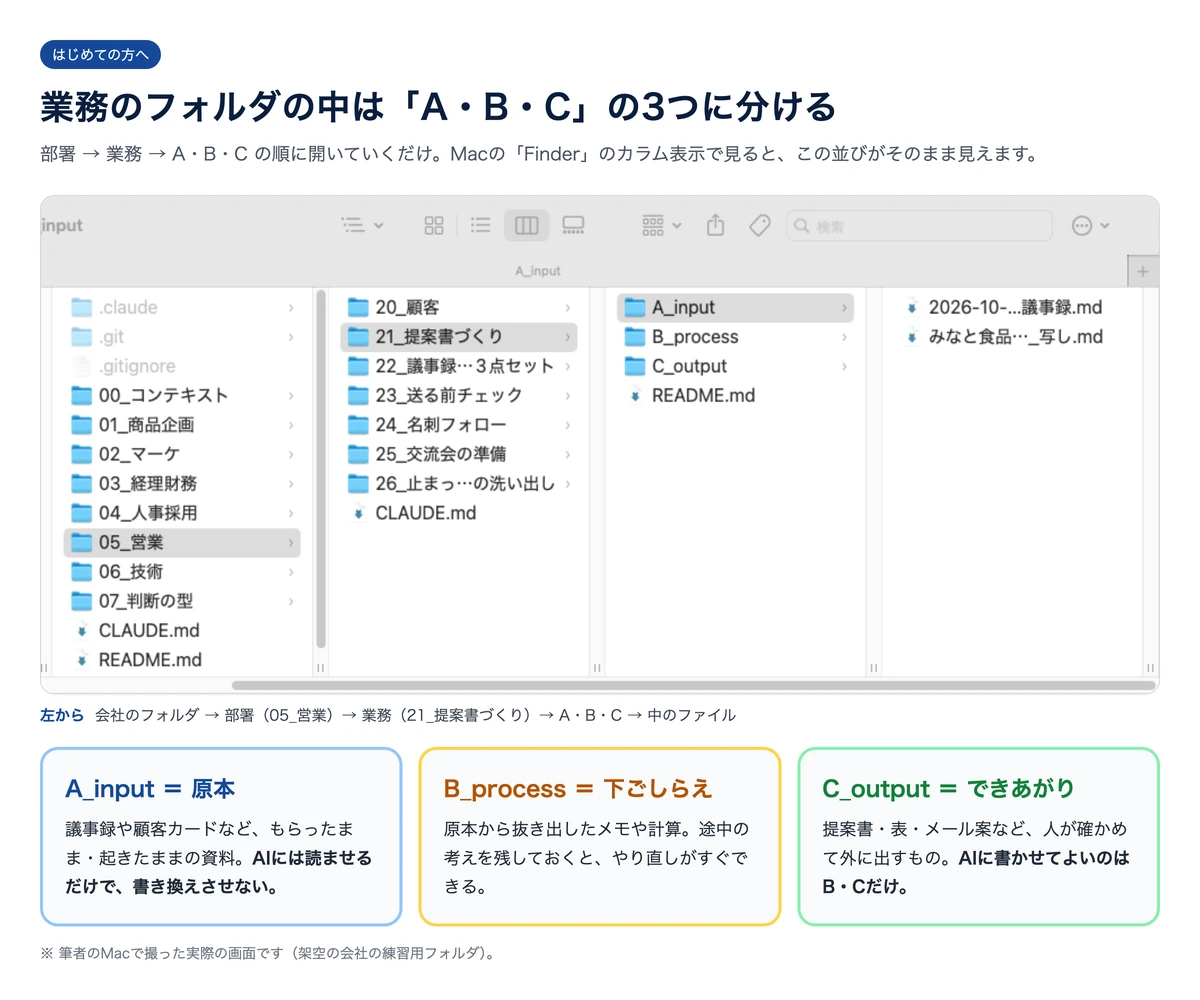Select the .git folder
Screen dimensions: 1200x1000
pyautogui.click(x=182, y=337)
